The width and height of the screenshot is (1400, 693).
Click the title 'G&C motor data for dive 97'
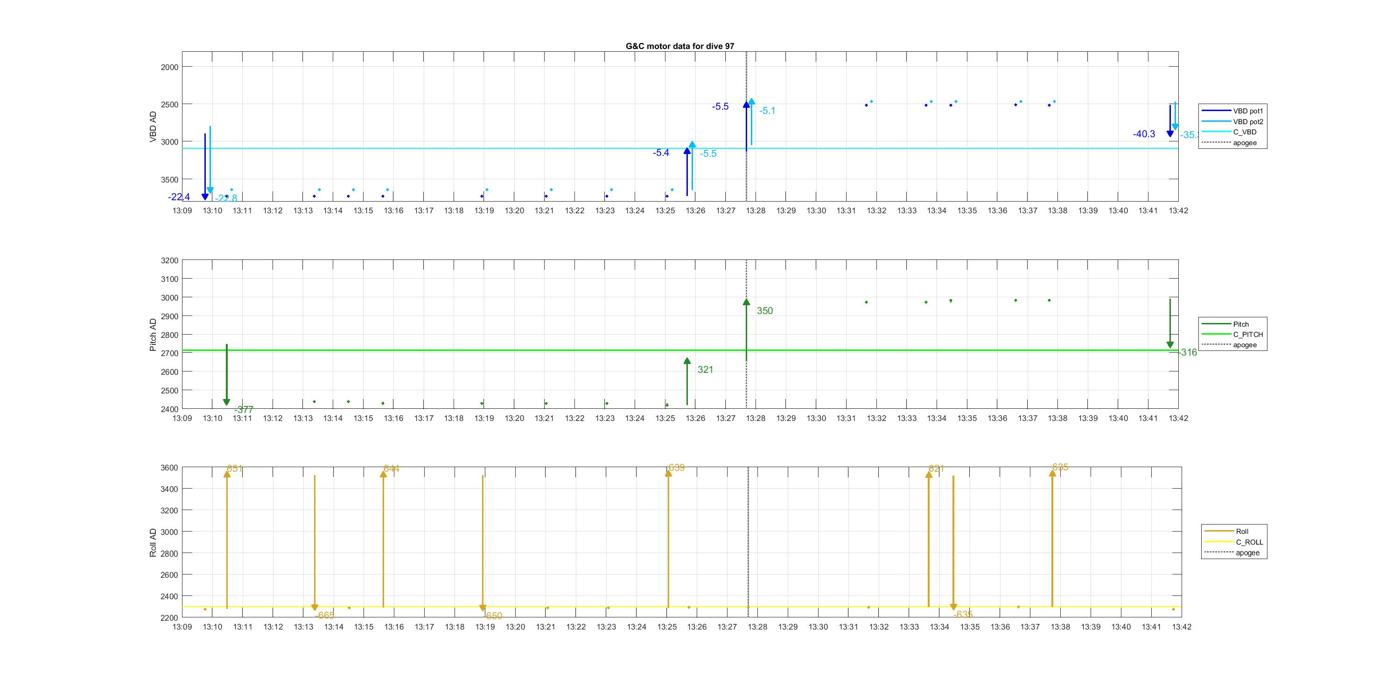pos(680,46)
